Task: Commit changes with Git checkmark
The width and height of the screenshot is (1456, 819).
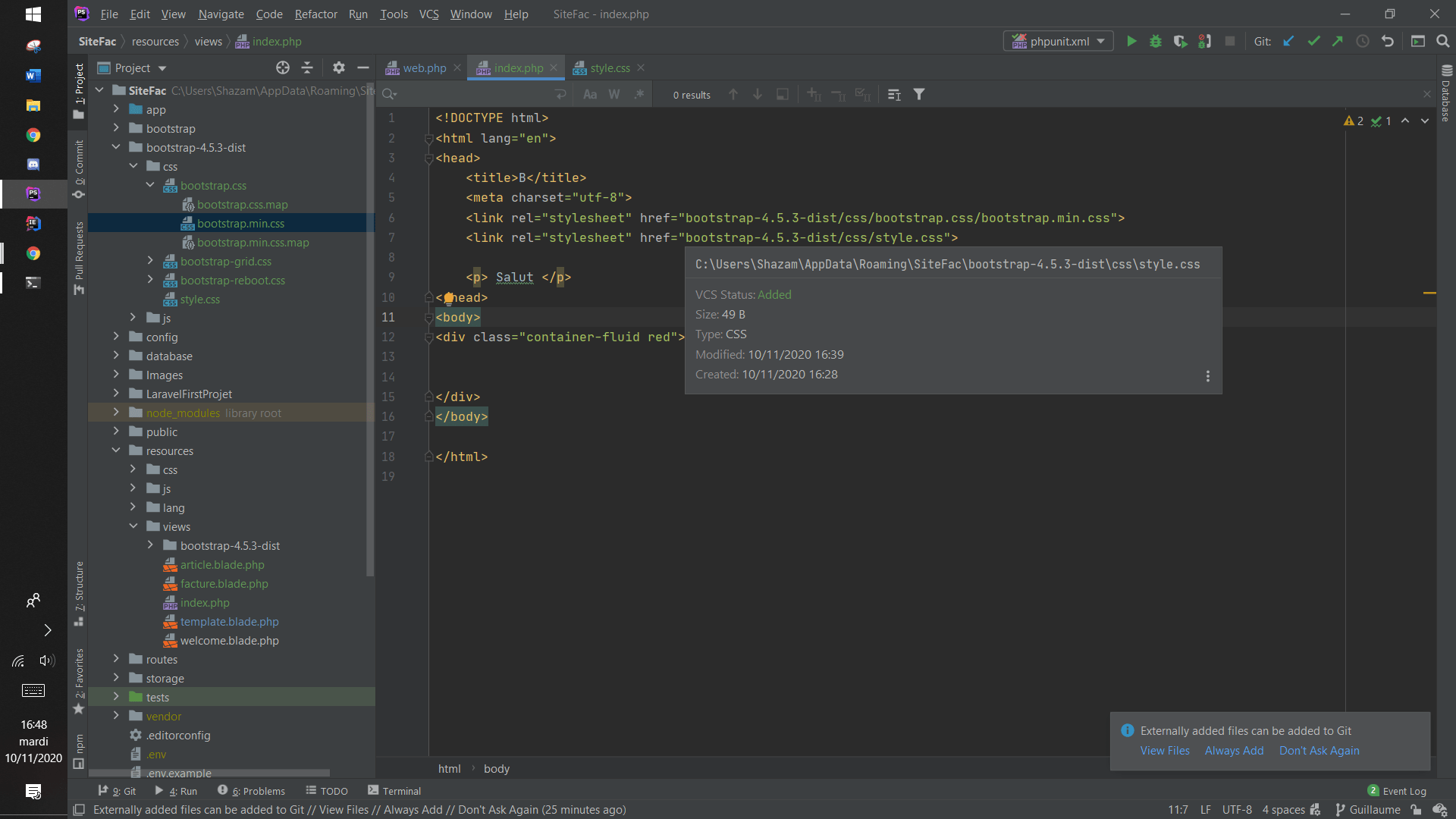Action: [x=1313, y=42]
